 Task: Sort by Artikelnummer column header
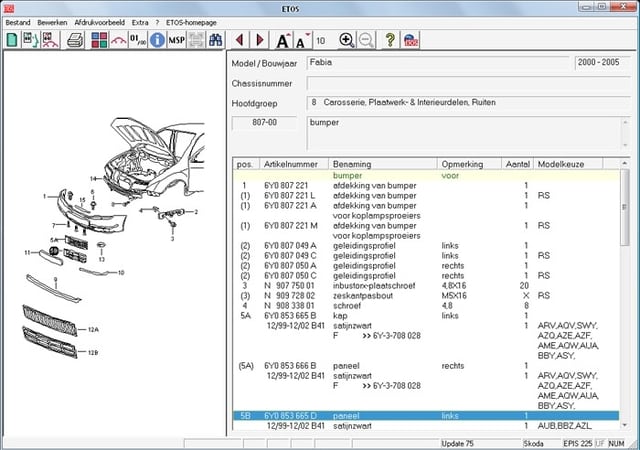point(294,164)
